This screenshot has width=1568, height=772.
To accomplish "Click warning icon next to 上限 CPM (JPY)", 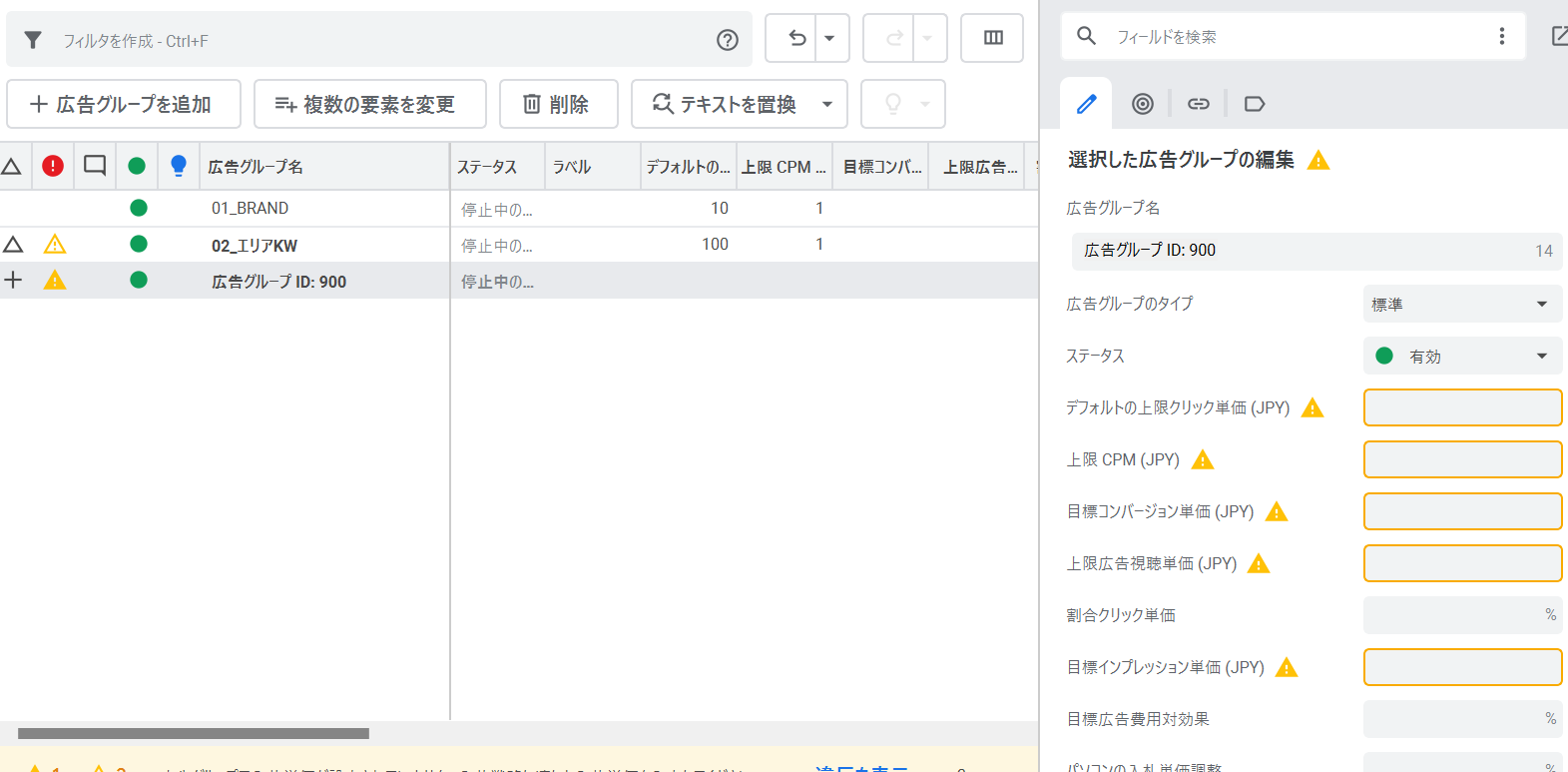I will [1203, 459].
